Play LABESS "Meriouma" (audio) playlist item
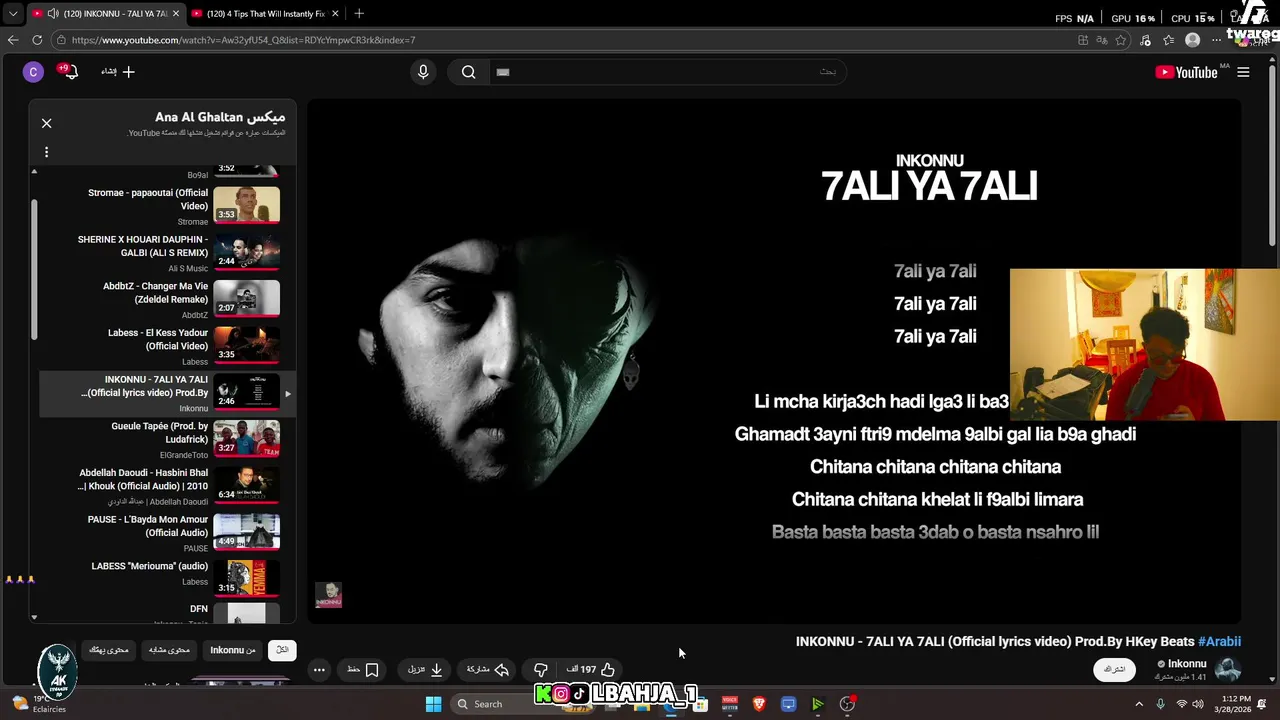 coord(168,580)
